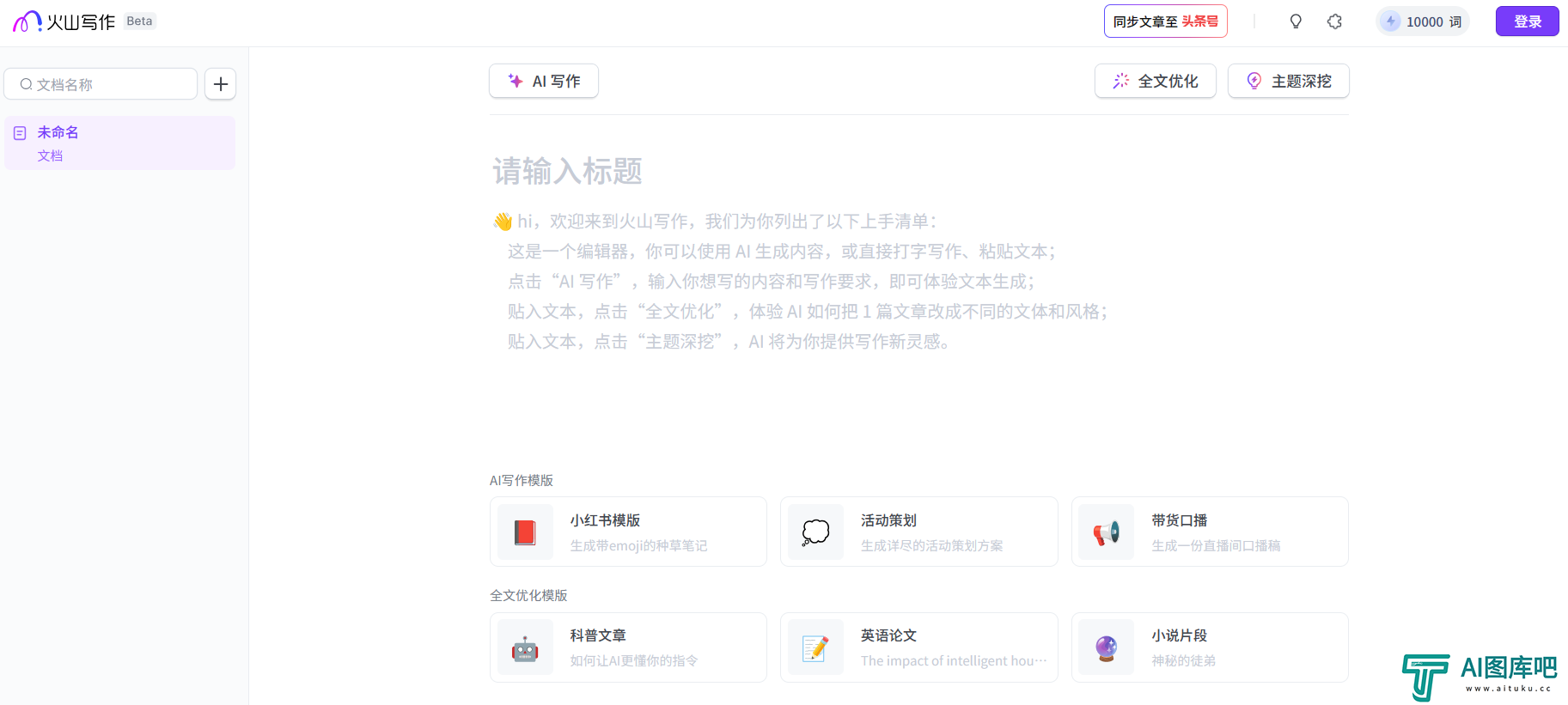
Task: Open the 小红书模版 template card
Action: point(628,532)
